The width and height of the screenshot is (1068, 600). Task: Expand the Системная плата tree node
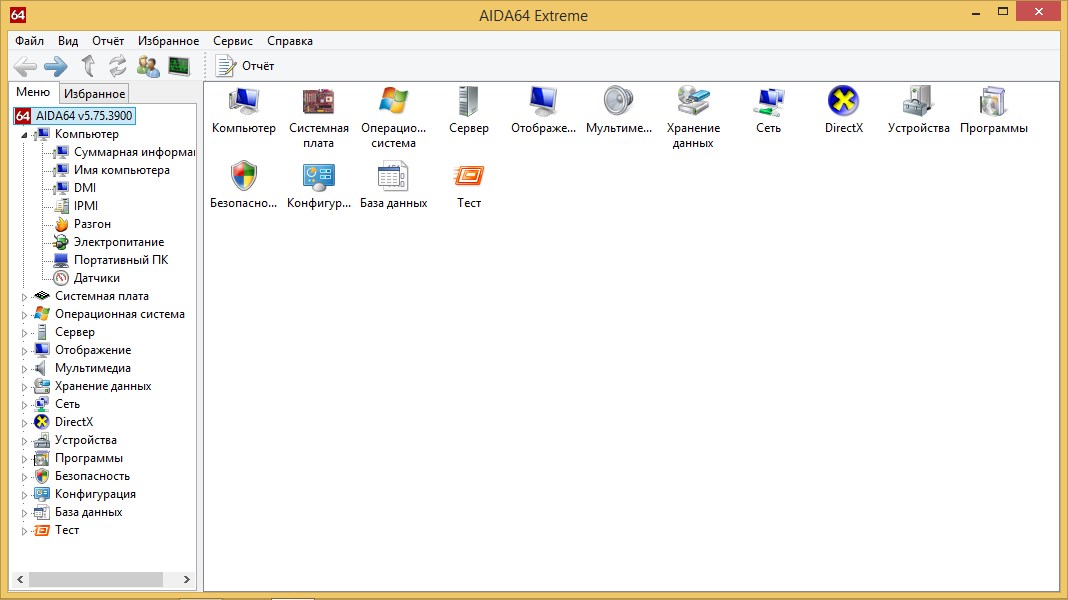tap(25, 297)
